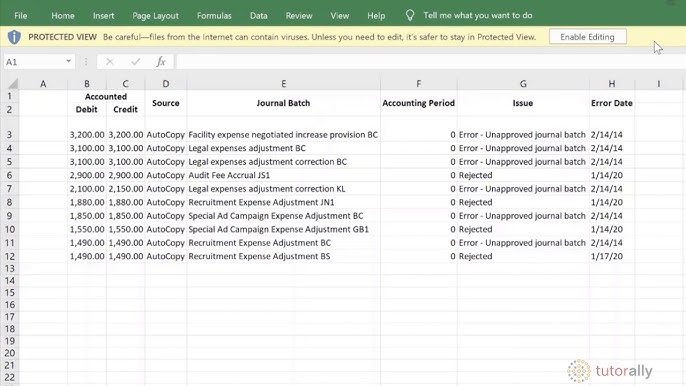Image resolution: width=686 pixels, height=386 pixels.
Task: Click inside the Name Box showing A1
Action: (34, 62)
